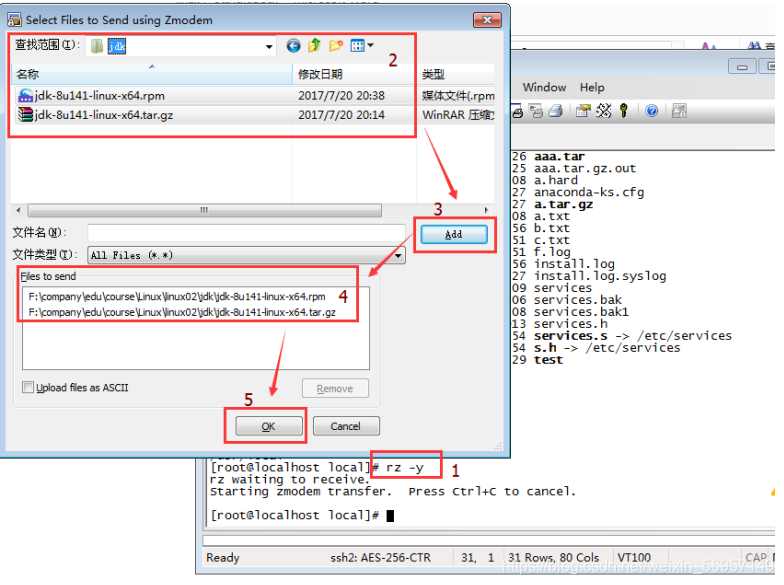The image size is (784, 585).
Task: Expand the look-in folder dropdown showing jdk
Action: tap(269, 46)
